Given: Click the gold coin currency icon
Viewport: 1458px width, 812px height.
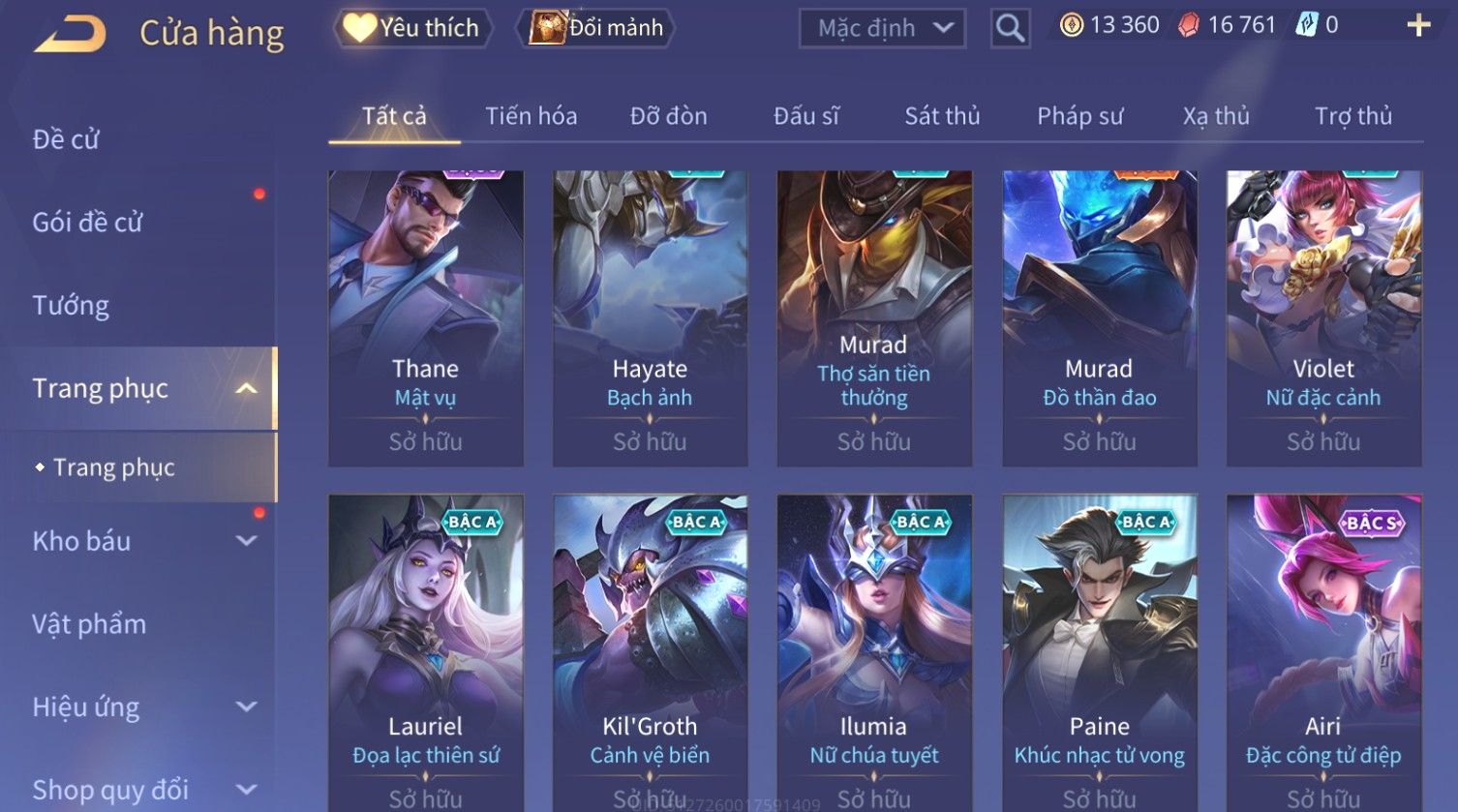Looking at the screenshot, I should 1071,25.
